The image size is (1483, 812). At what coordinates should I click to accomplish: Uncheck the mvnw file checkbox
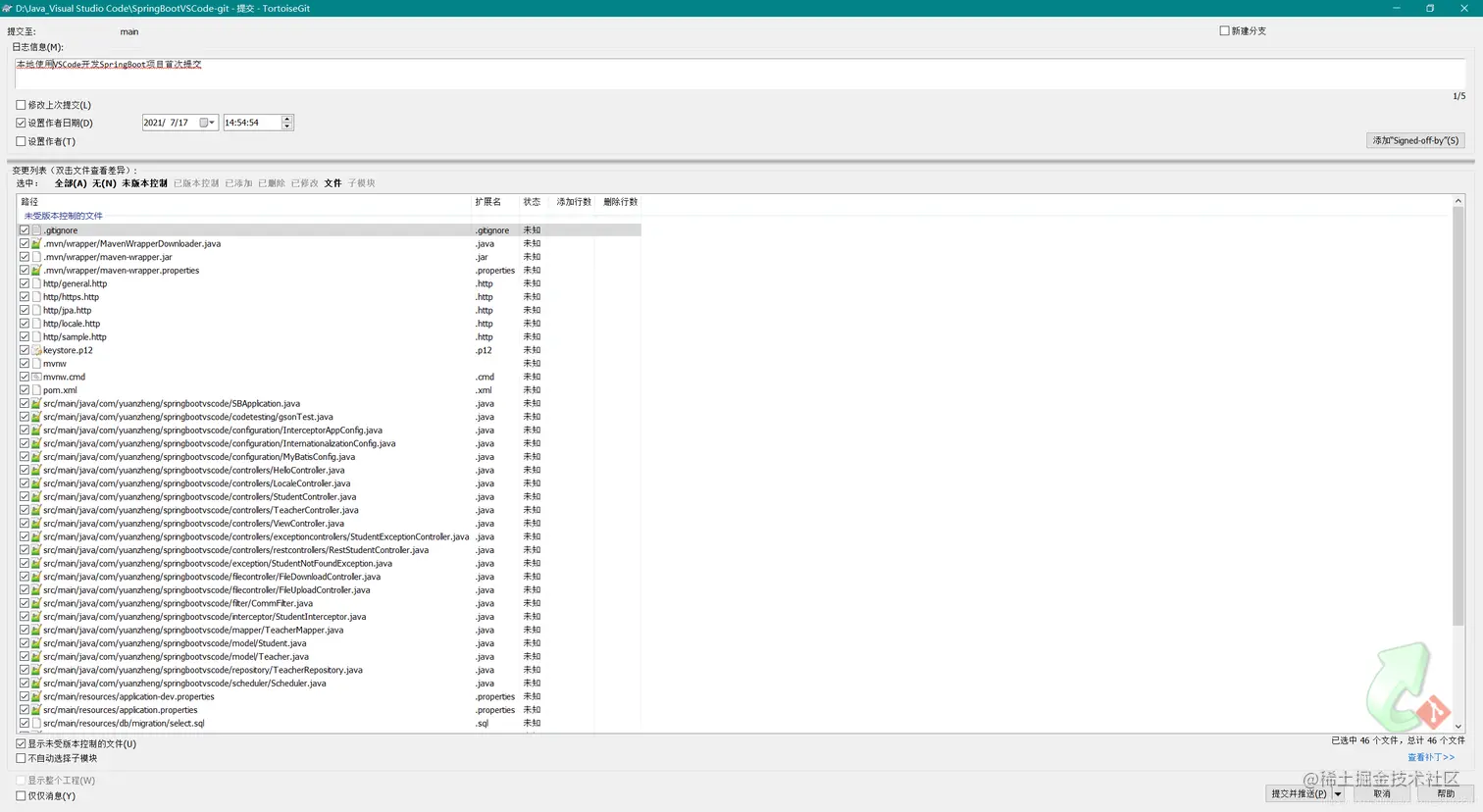pyautogui.click(x=25, y=364)
